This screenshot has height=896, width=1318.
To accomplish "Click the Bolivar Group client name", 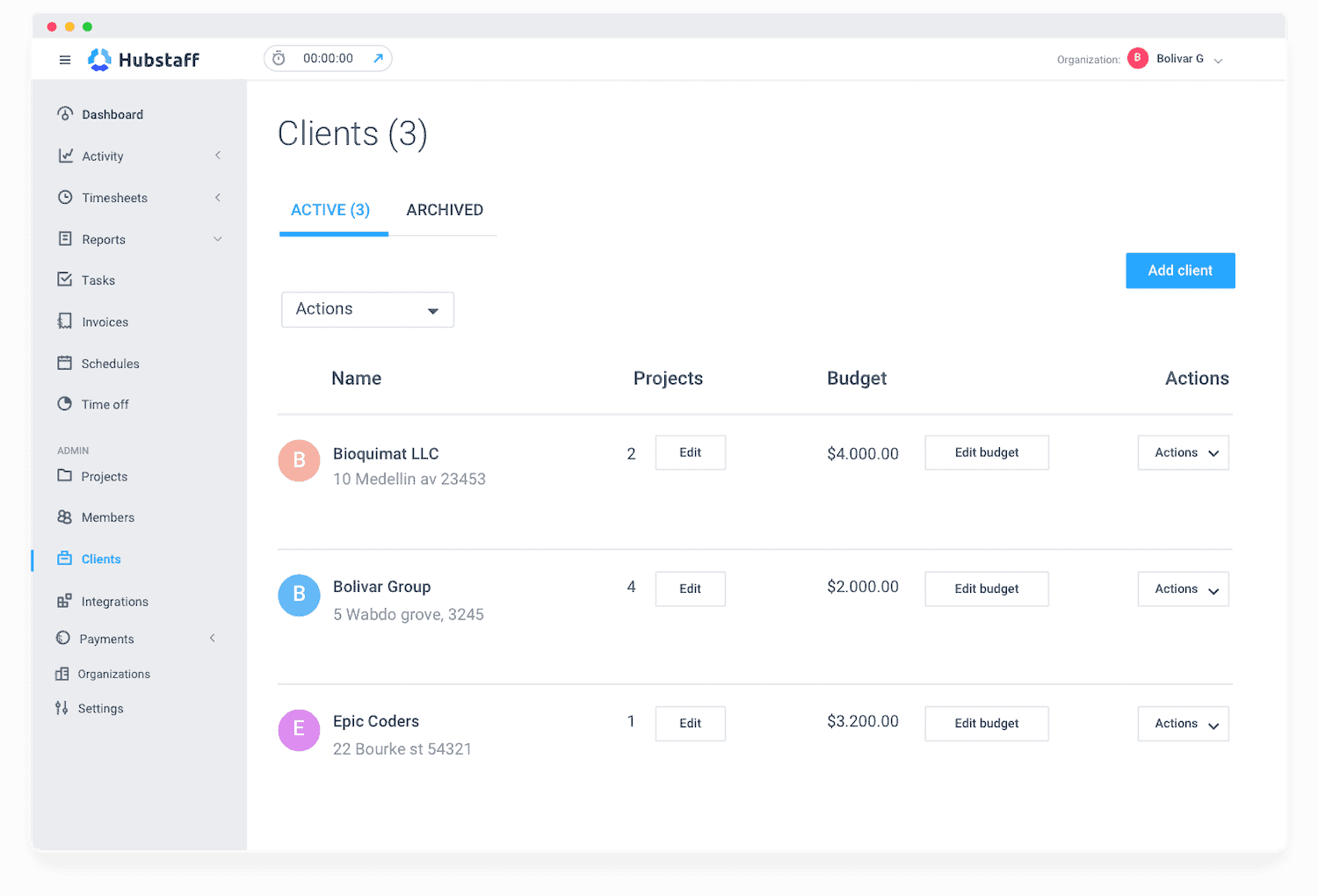I will (382, 587).
